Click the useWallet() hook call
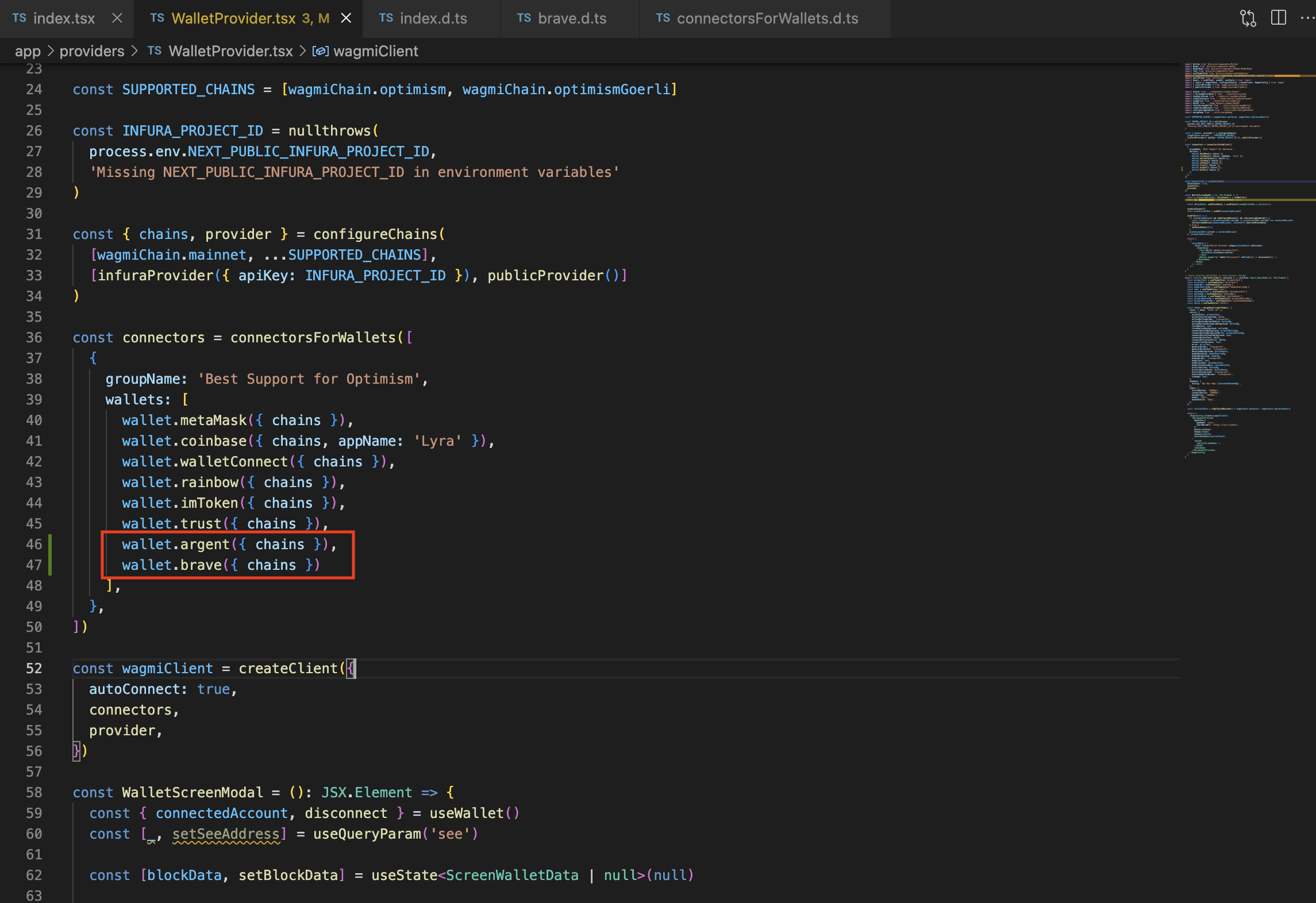1316x903 pixels. 475,813
